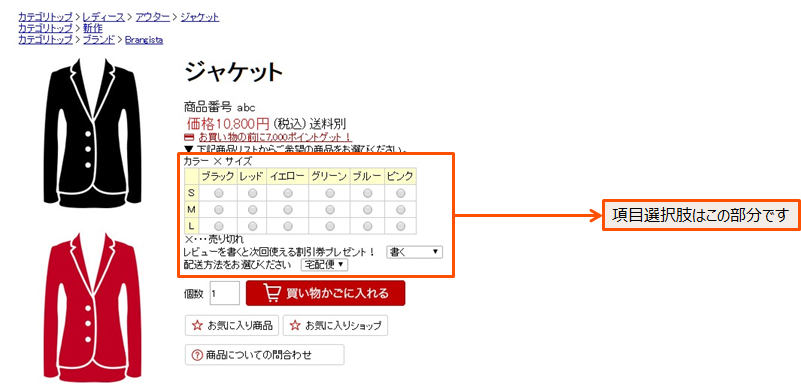Select size L in ピンク radio button
This screenshot has width=801, height=384.
click(x=401, y=226)
